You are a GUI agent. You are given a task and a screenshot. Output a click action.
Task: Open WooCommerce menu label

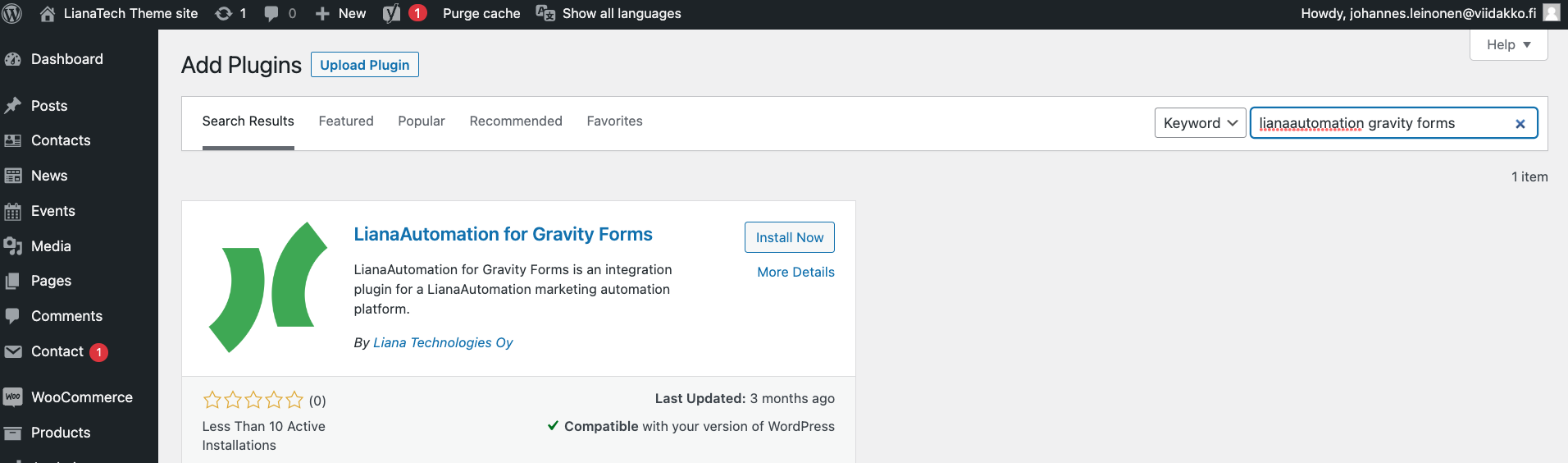82,397
